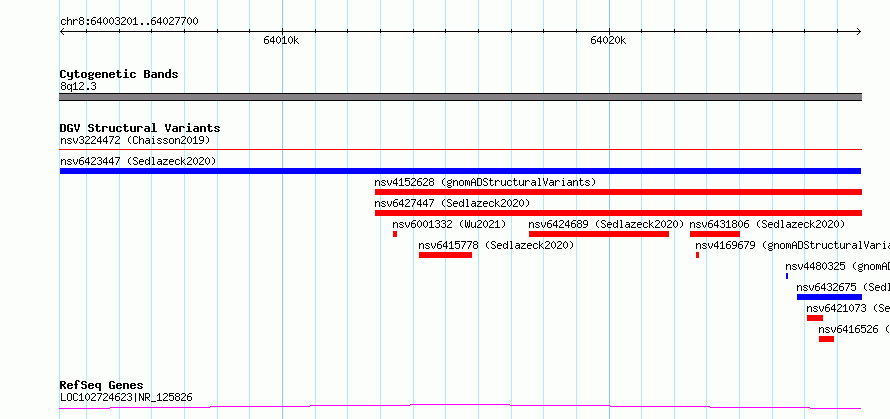Open the nsv6415778 (Sedlazeck2020) label
890x419 pixels.
coord(496,245)
